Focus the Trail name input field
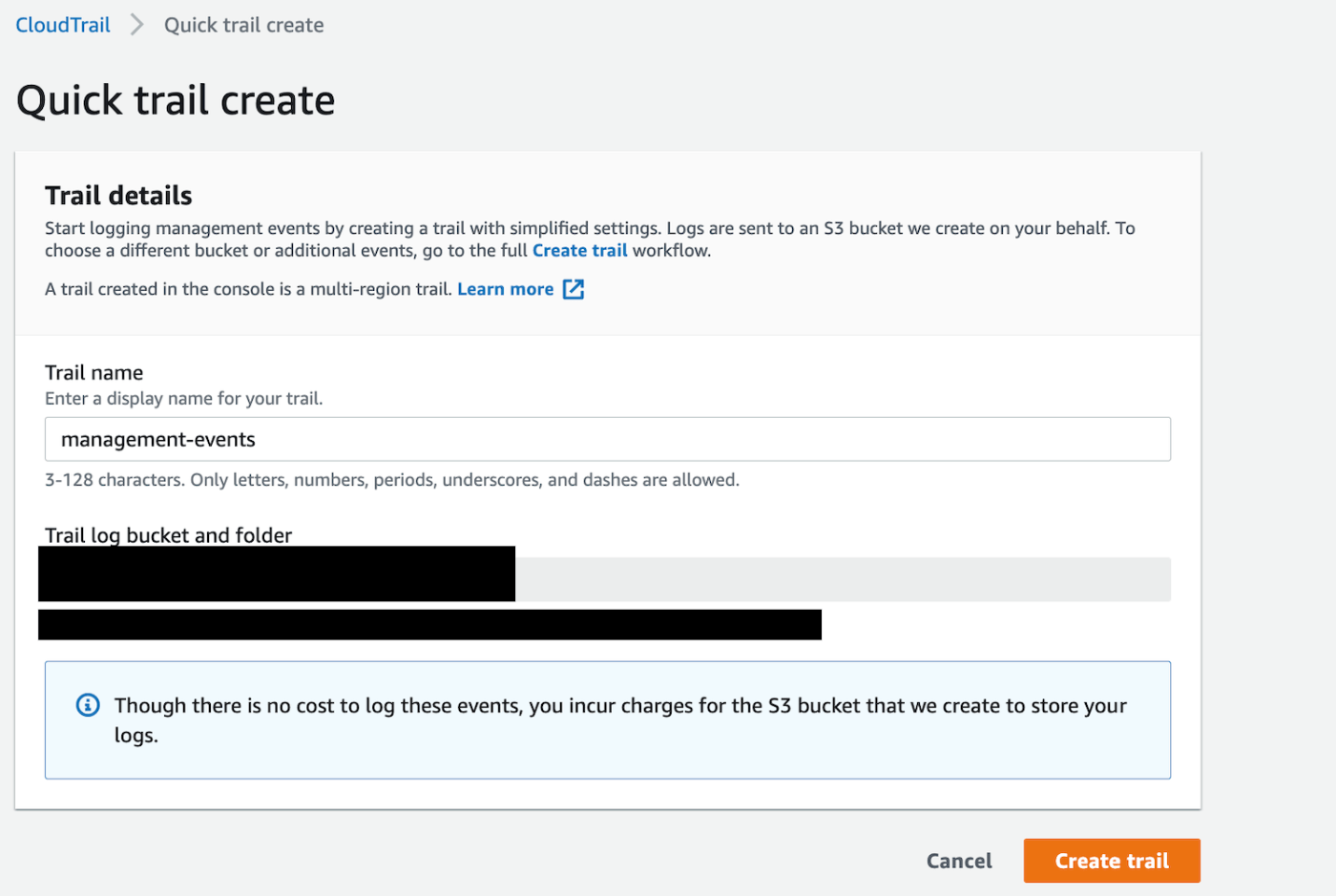The width and height of the screenshot is (1336, 896). coord(607,439)
